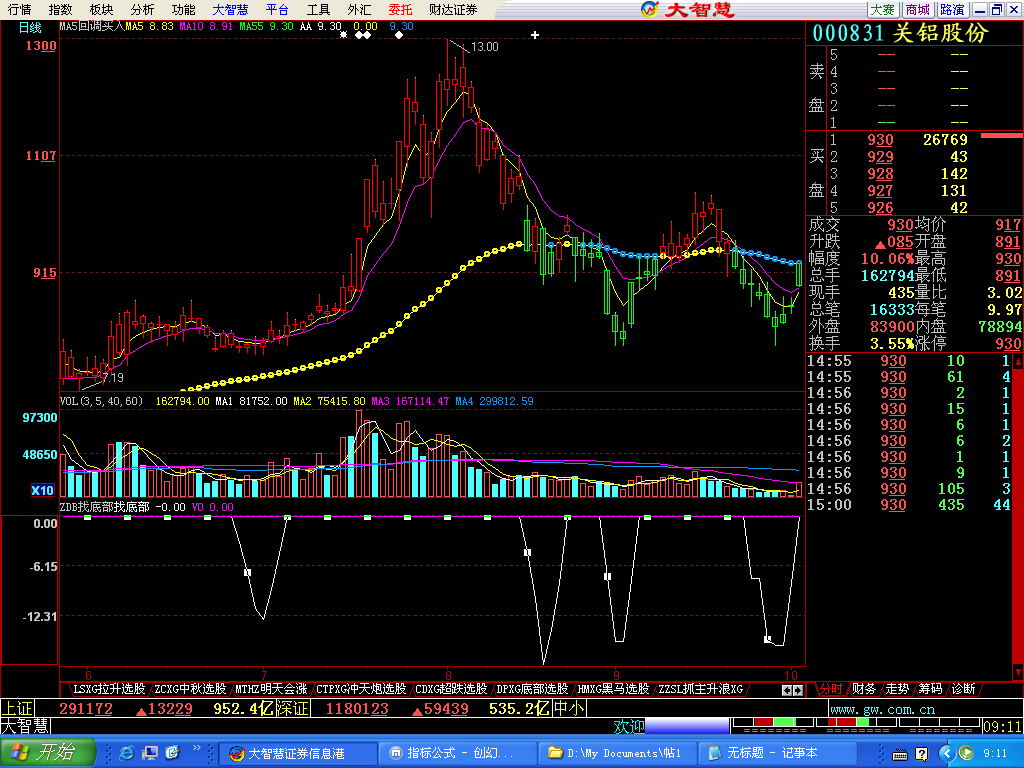Select the DPXG底部选股 indicator tab

tap(532, 688)
